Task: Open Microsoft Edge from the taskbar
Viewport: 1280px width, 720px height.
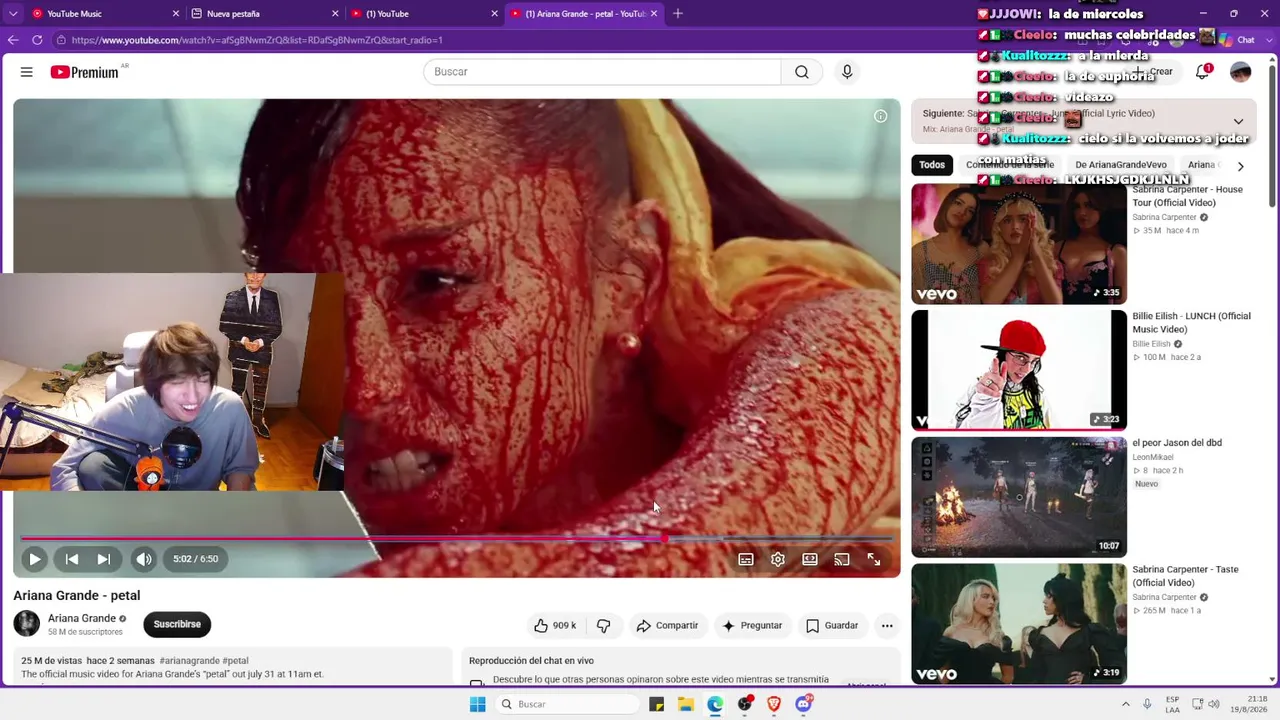Action: [x=715, y=704]
